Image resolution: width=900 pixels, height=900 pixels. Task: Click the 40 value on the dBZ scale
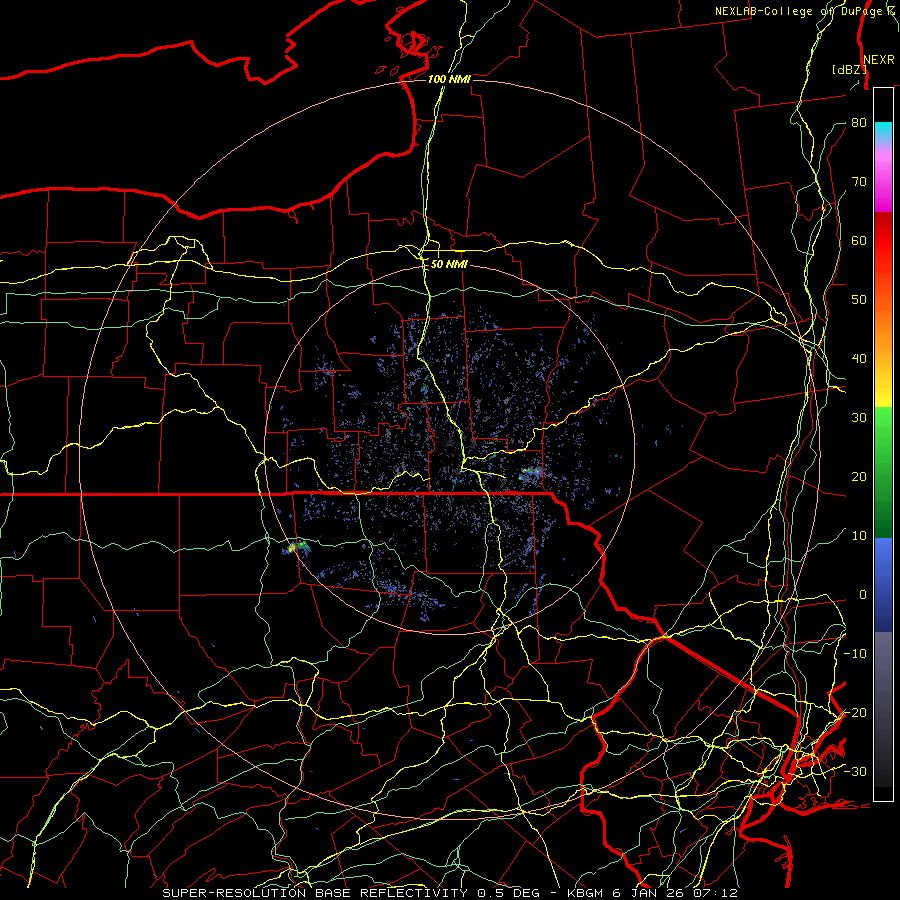(859, 359)
